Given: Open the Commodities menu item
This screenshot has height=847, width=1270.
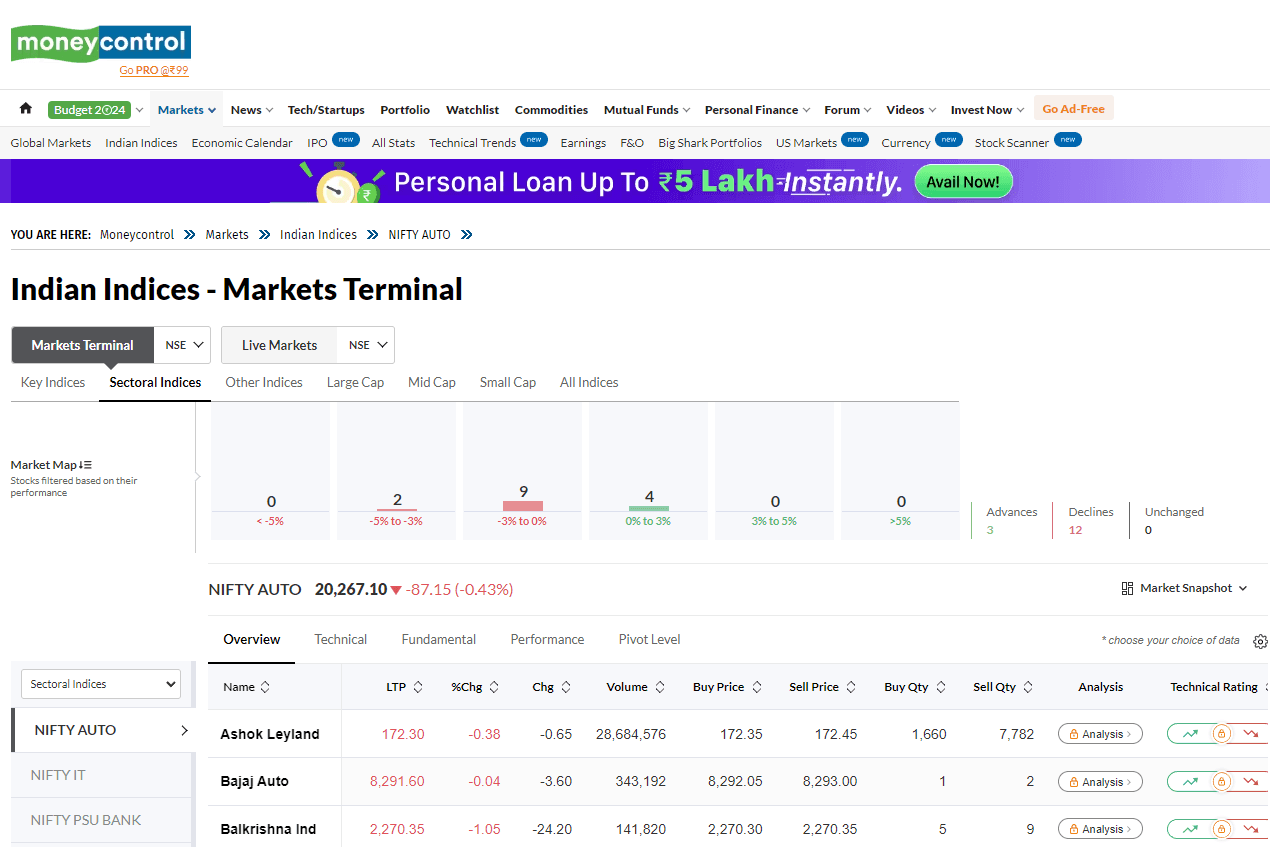Looking at the screenshot, I should 551,110.
